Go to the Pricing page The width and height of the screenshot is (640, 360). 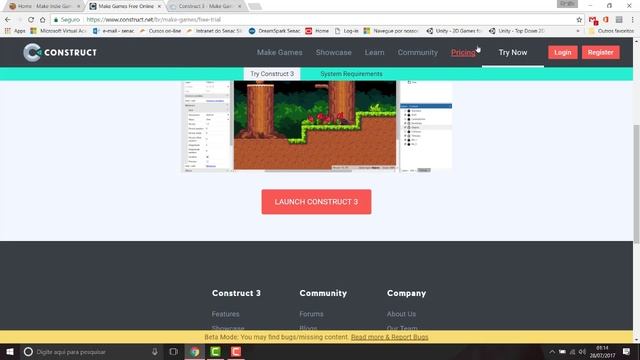tap(463, 52)
